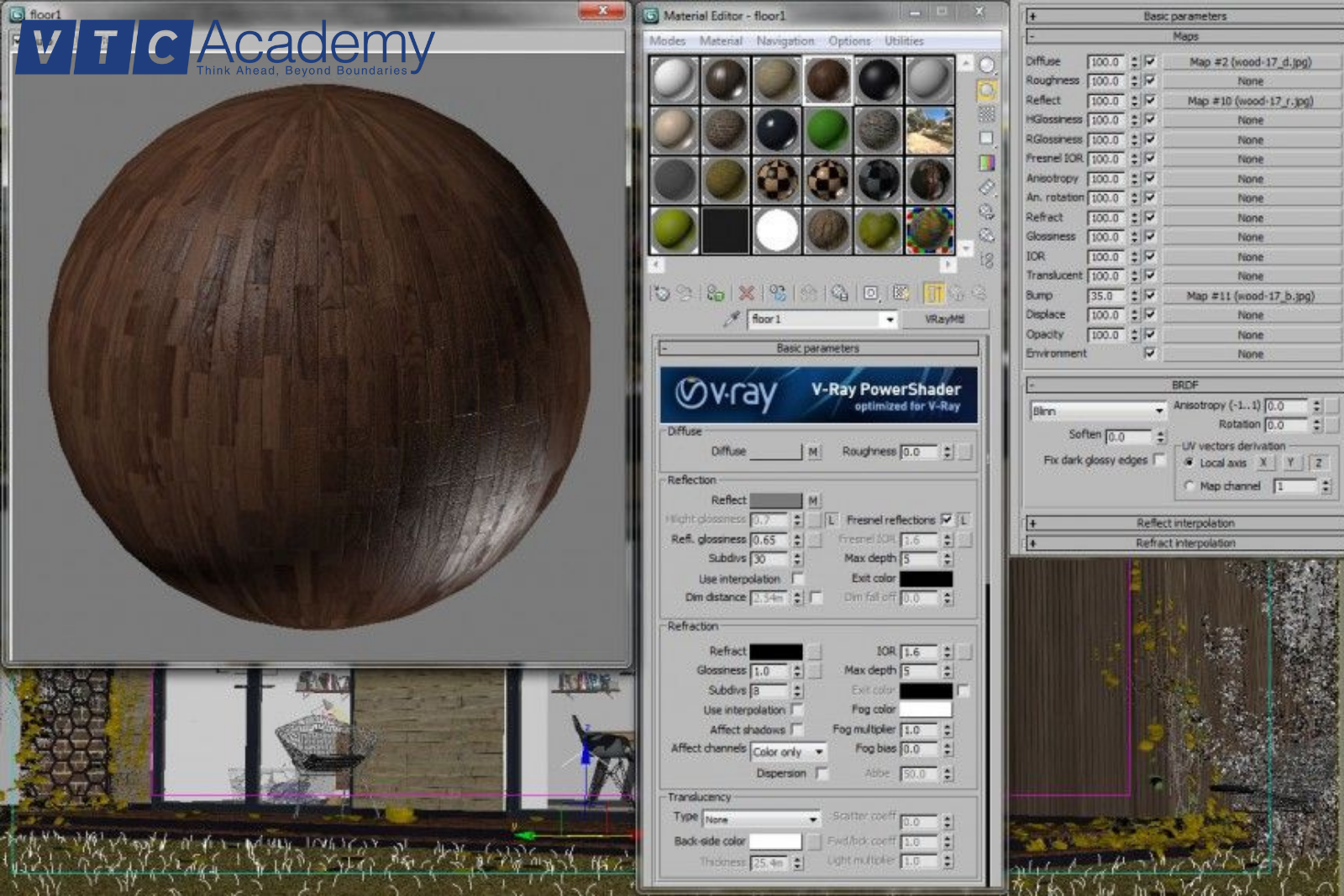The image size is (1344, 896).
Task: Click the Backlight icon in side toolbar
Action: coord(987,90)
